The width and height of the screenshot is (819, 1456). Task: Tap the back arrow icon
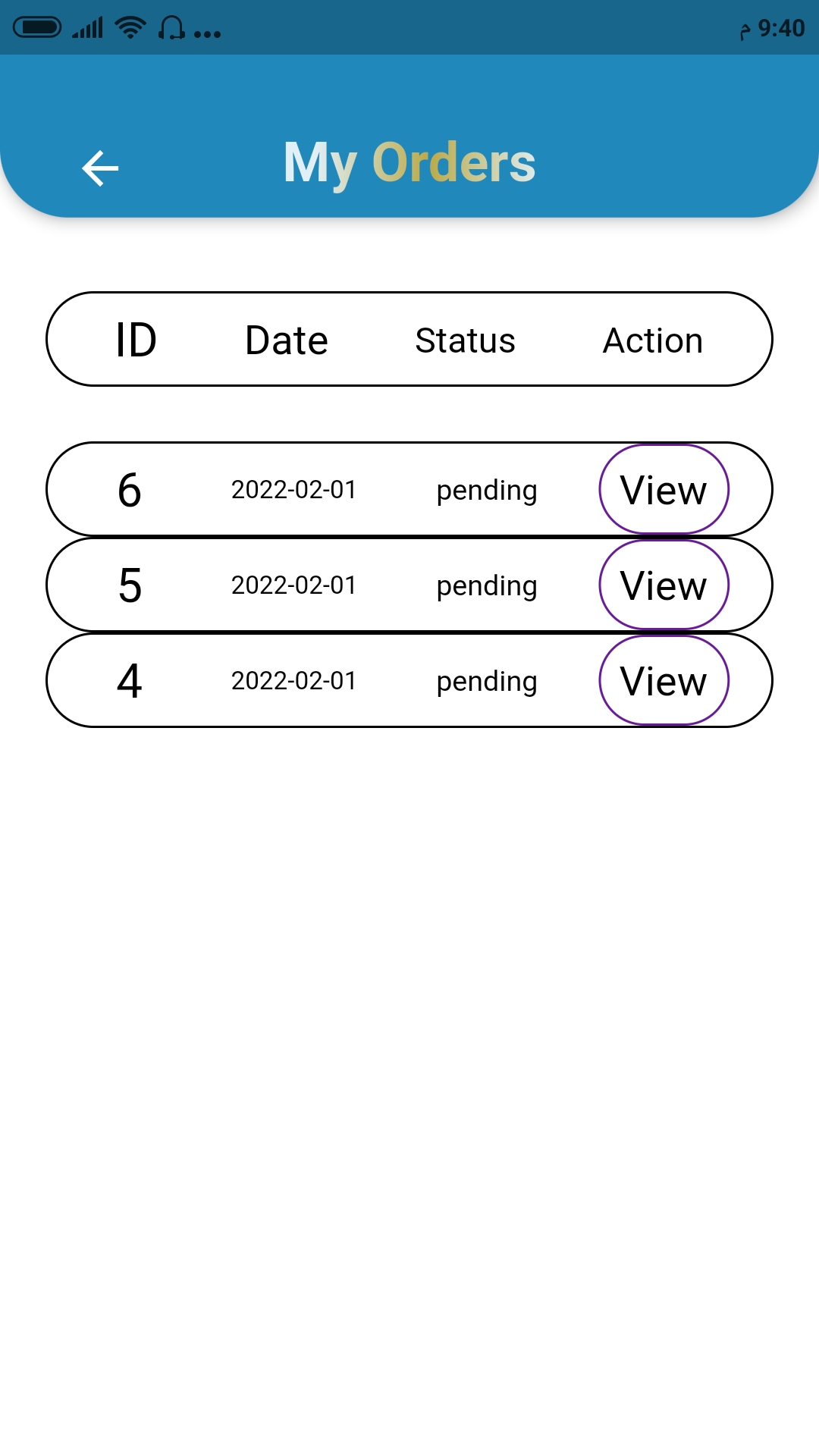(x=100, y=168)
